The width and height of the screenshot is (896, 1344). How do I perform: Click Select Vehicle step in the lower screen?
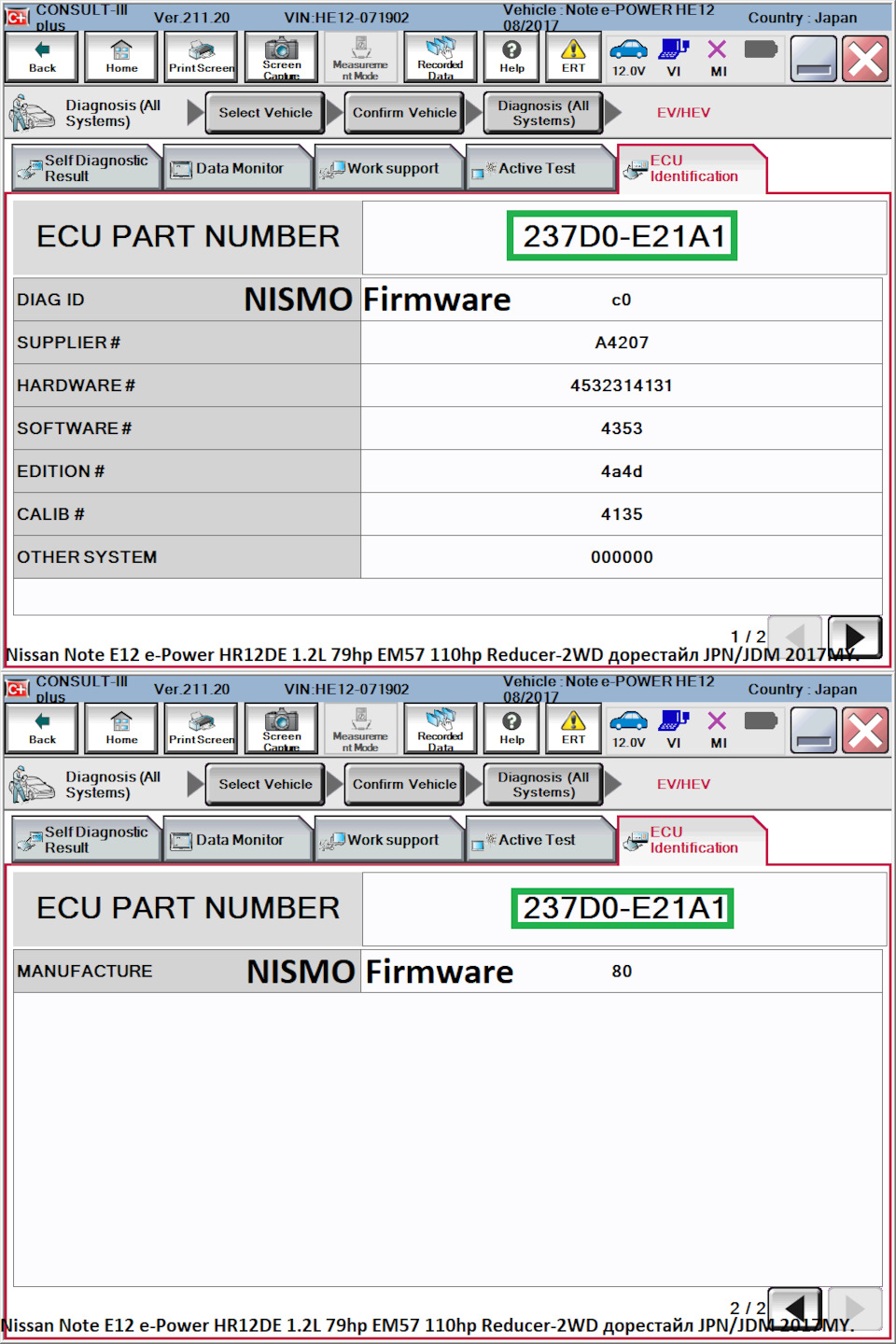point(265,784)
